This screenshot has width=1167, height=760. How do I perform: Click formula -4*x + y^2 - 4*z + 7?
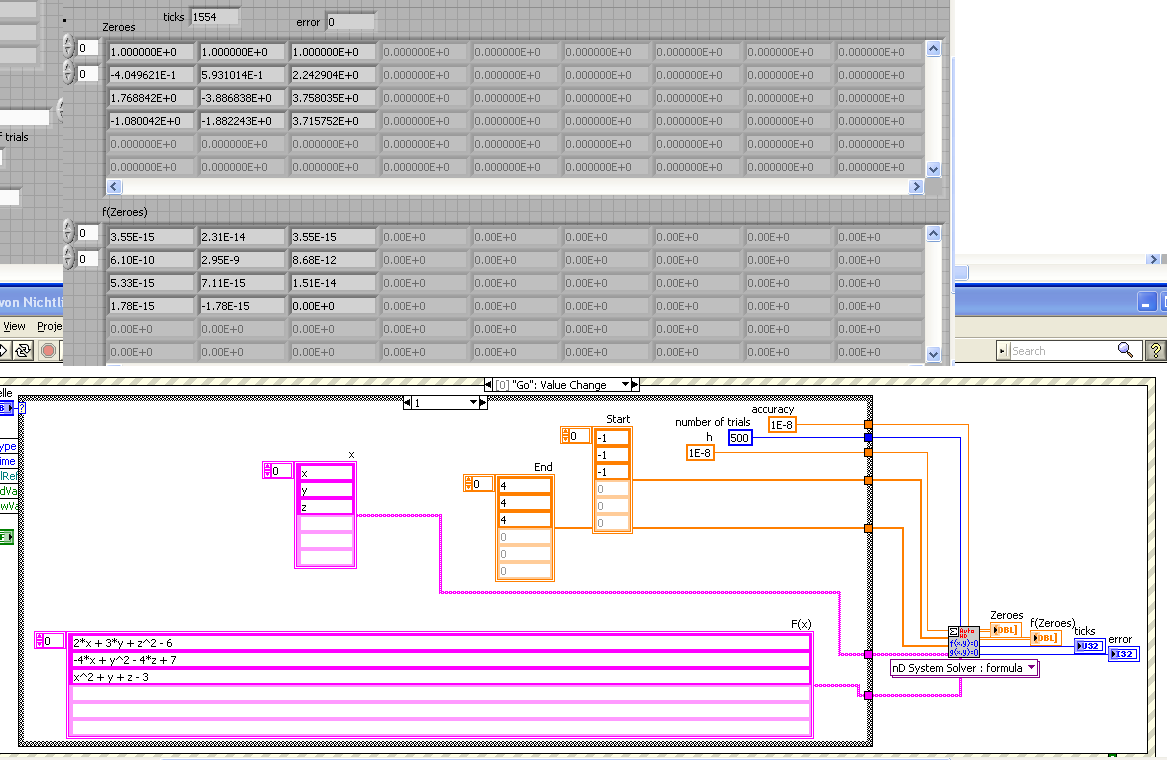(440, 660)
